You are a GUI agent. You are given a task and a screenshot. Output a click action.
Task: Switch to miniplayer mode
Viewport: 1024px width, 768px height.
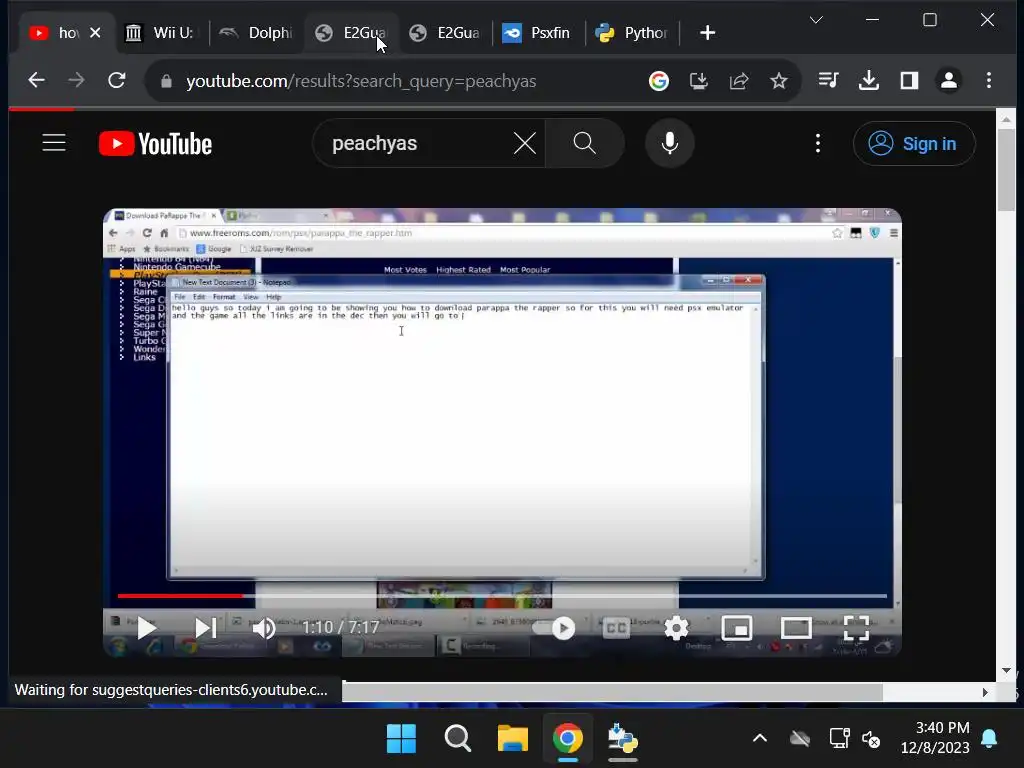737,628
